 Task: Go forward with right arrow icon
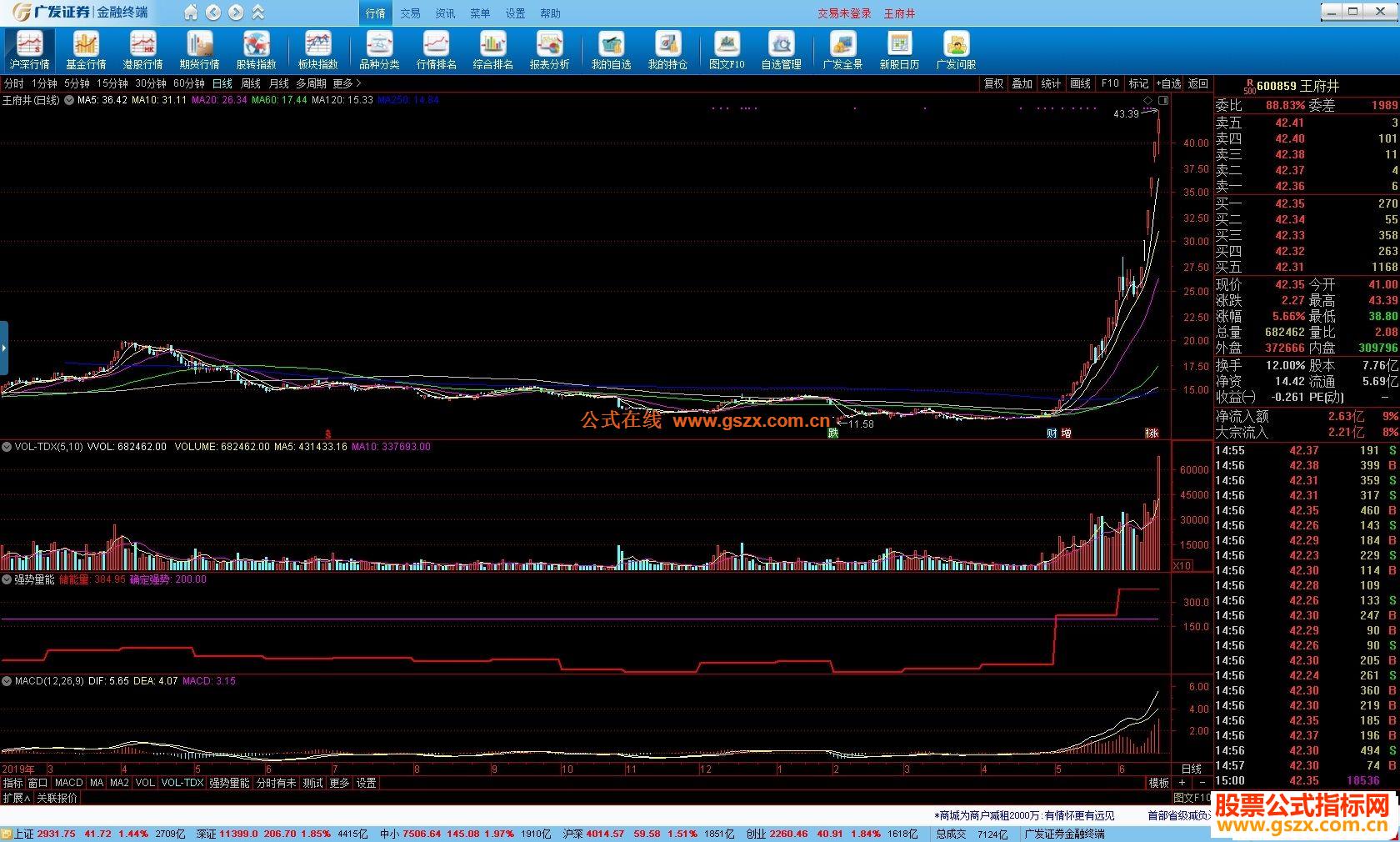click(236, 13)
